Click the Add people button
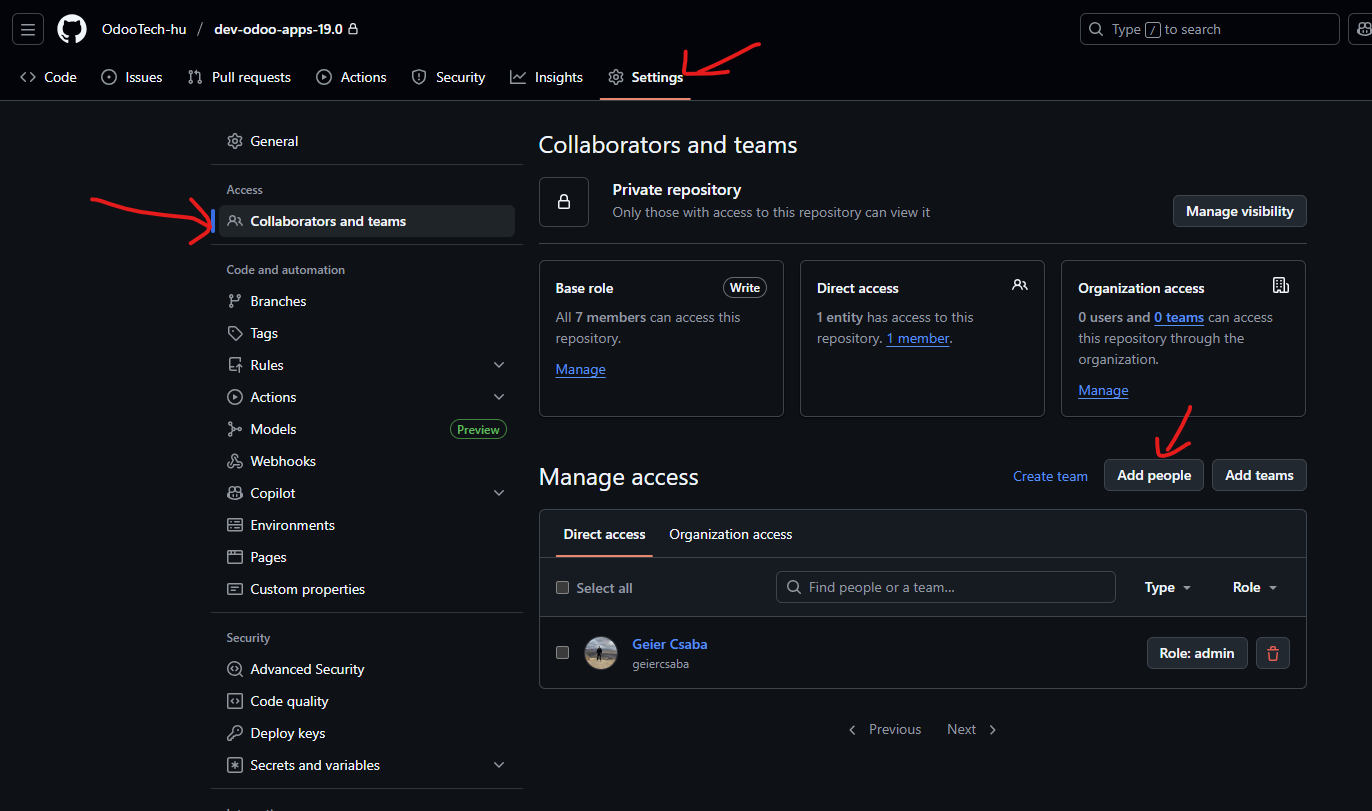Viewport: 1372px width, 811px height. (x=1153, y=475)
